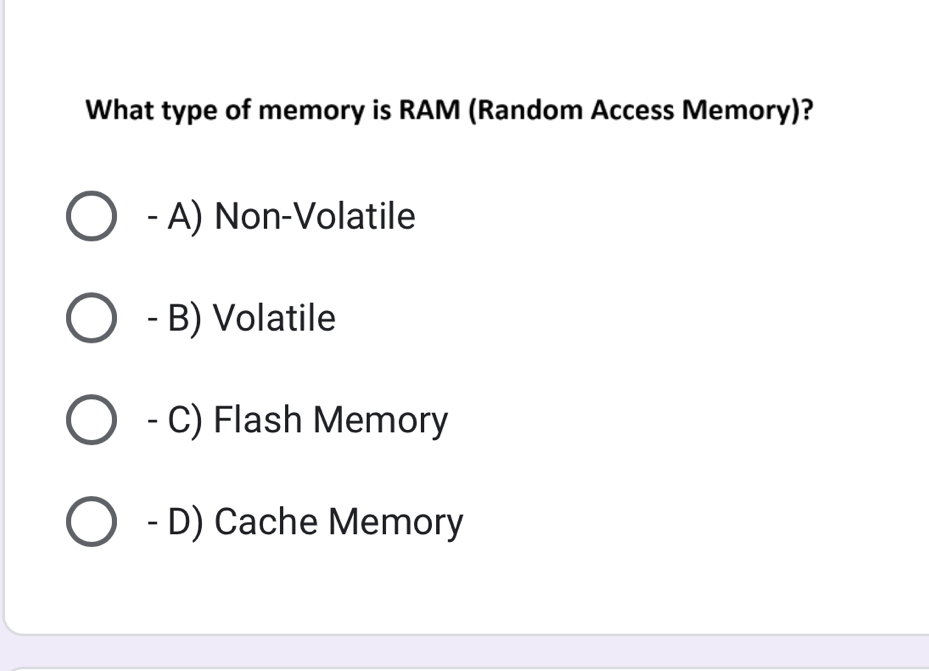Click the option text 'C) Flash Memory'
Screen dimensions: 929x671
pos(295,420)
